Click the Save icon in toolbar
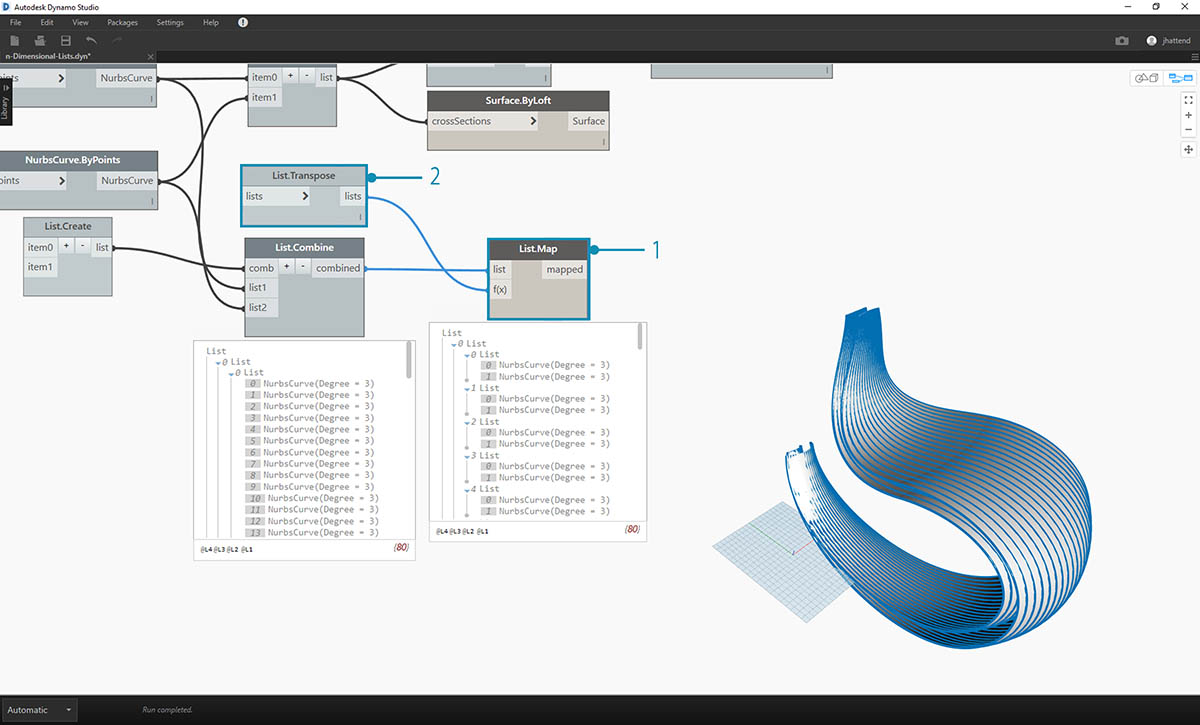 (x=66, y=40)
